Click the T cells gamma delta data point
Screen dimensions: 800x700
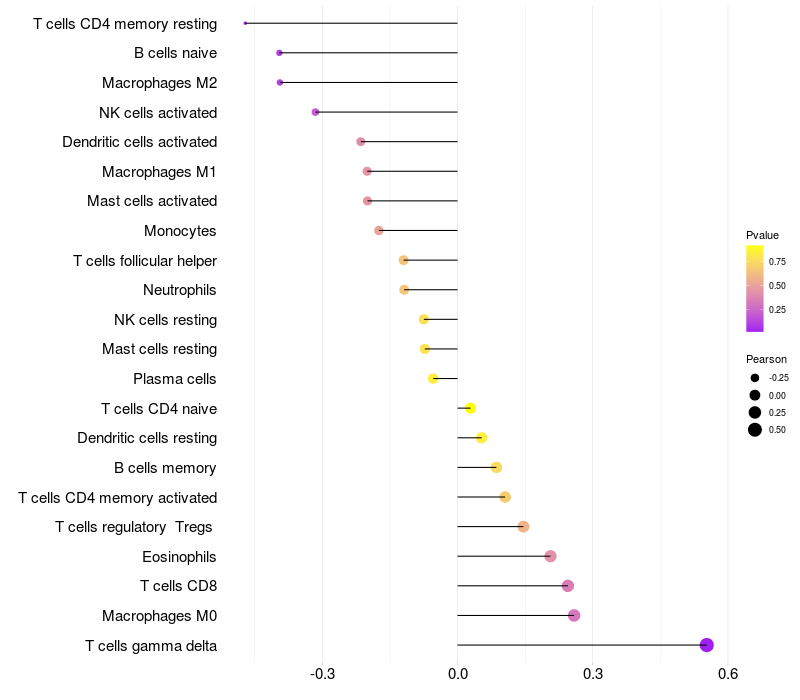707,645
